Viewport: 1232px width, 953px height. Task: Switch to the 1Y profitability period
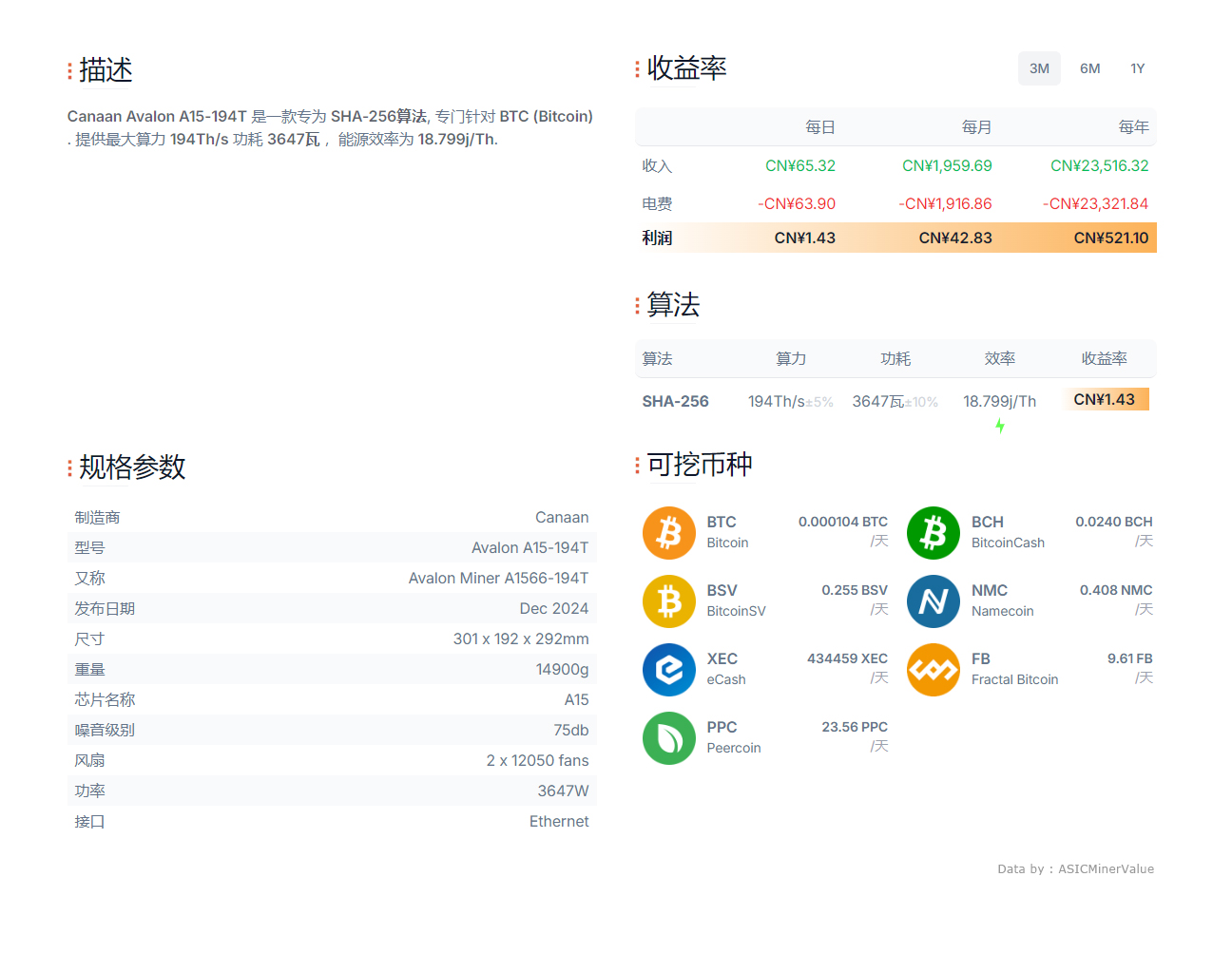[x=1138, y=68]
